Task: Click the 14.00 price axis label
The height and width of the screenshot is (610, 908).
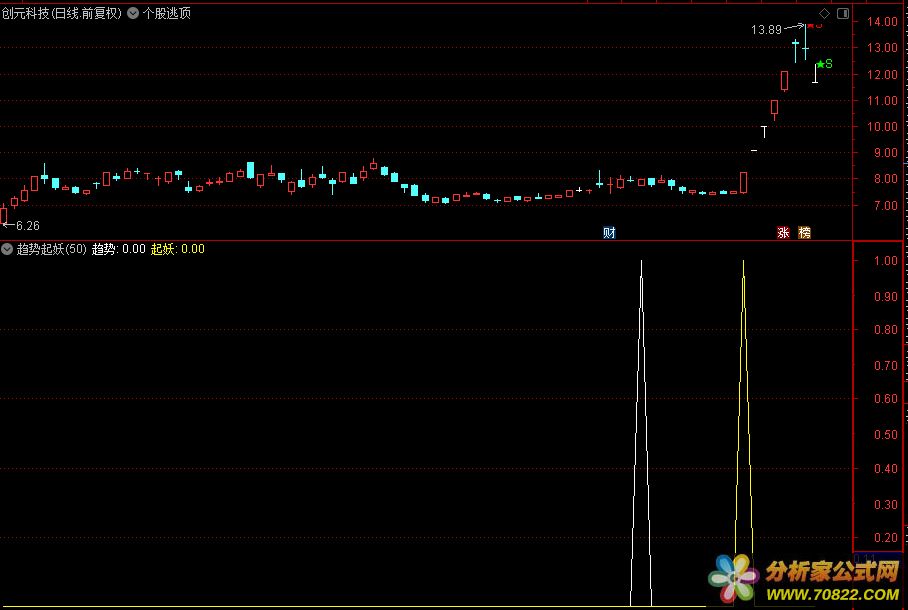Action: click(882, 22)
